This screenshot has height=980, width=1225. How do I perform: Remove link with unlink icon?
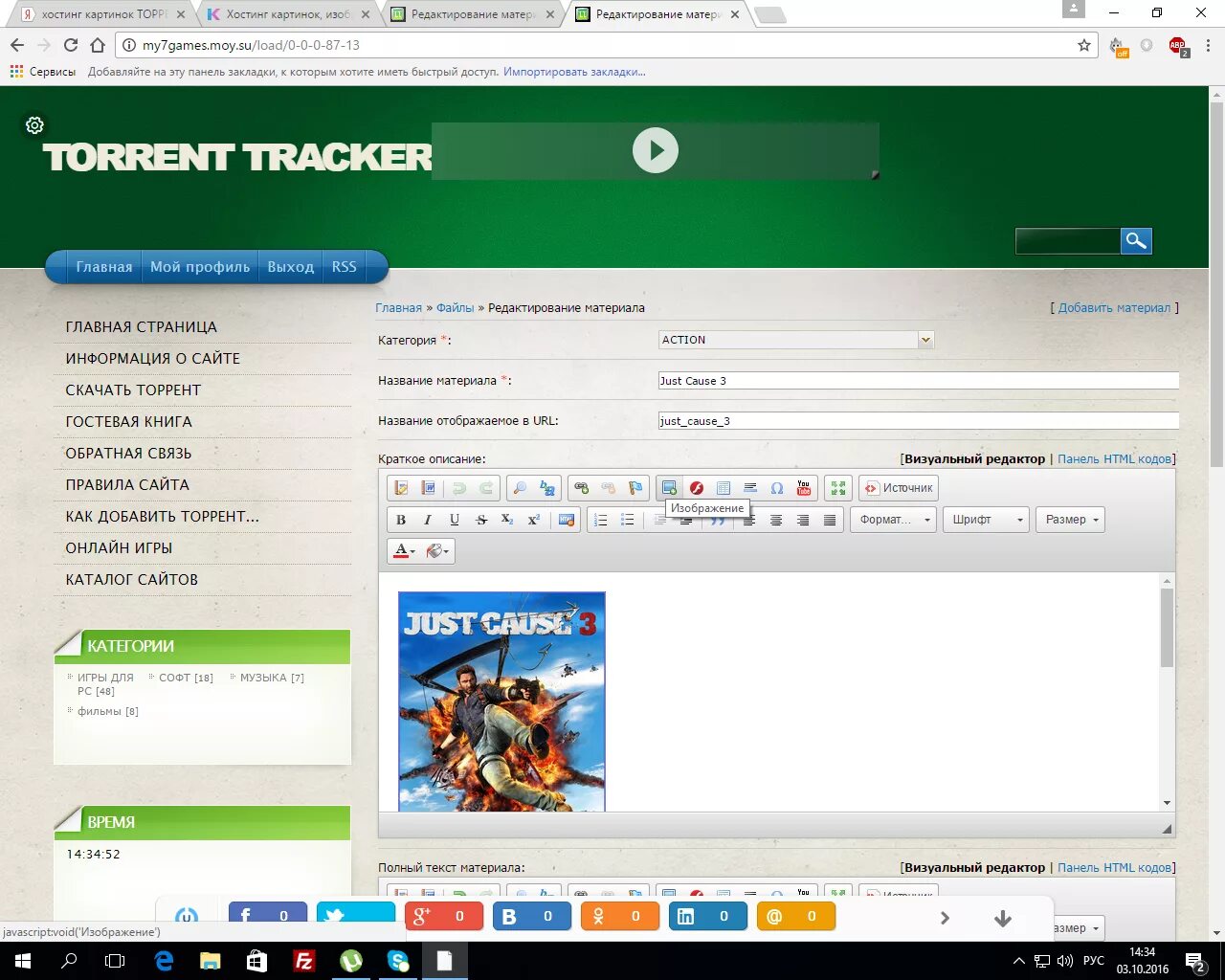tap(608, 488)
